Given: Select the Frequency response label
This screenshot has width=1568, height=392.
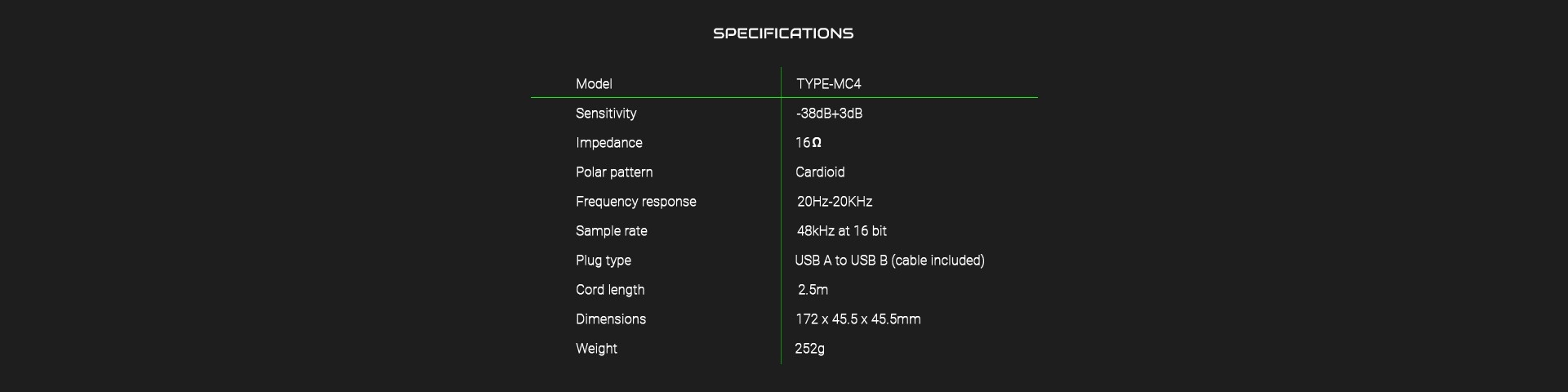Looking at the screenshot, I should (x=636, y=202).
